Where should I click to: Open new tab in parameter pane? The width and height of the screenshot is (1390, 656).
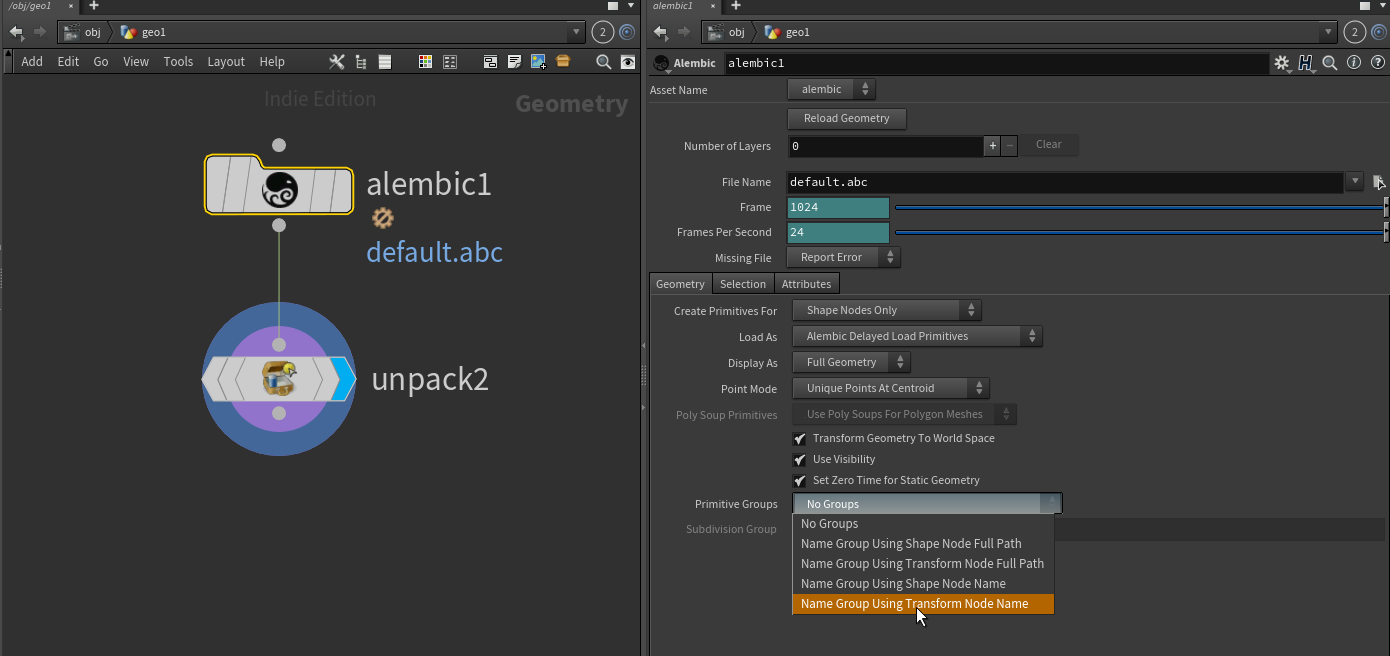[x=736, y=6]
